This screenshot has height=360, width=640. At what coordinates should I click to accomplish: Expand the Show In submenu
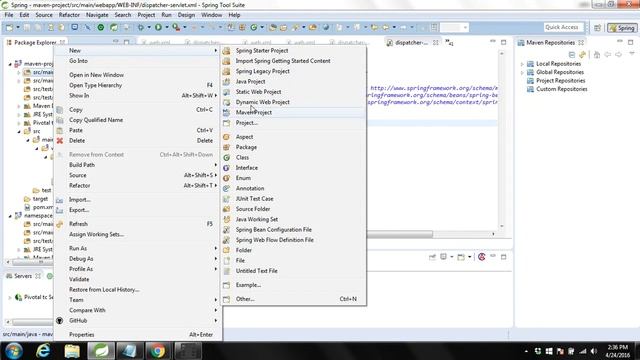(x=138, y=96)
